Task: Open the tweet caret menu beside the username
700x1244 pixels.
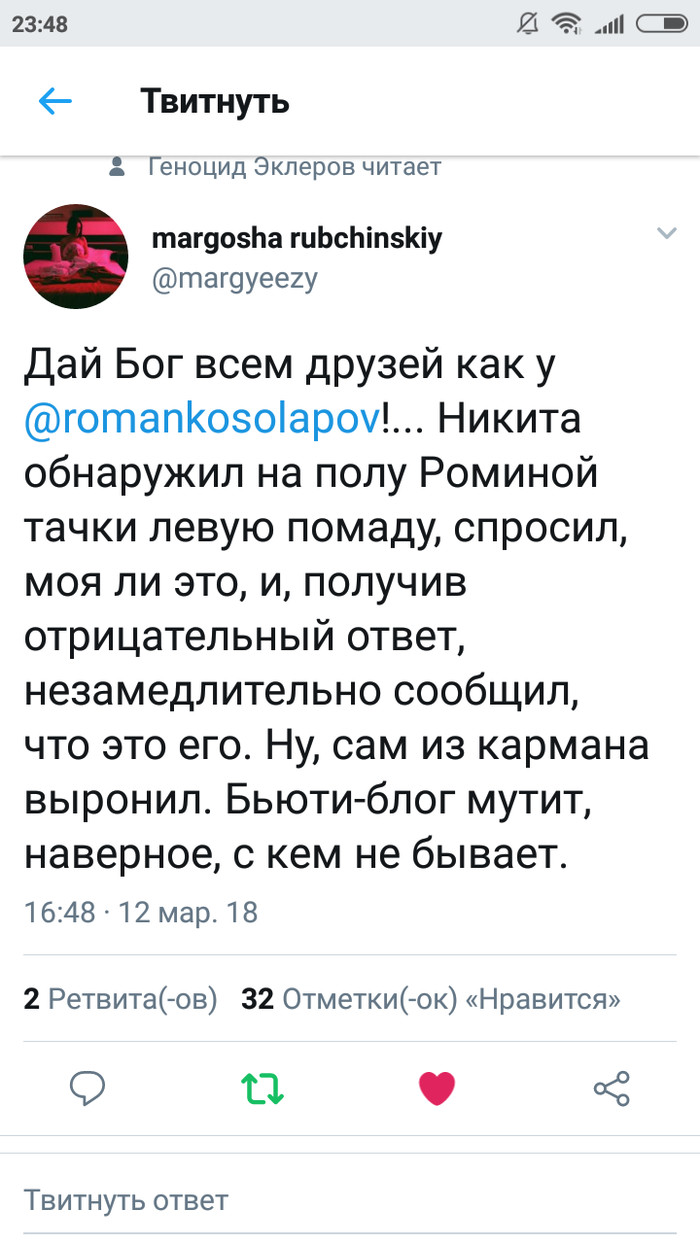Action: (x=667, y=233)
